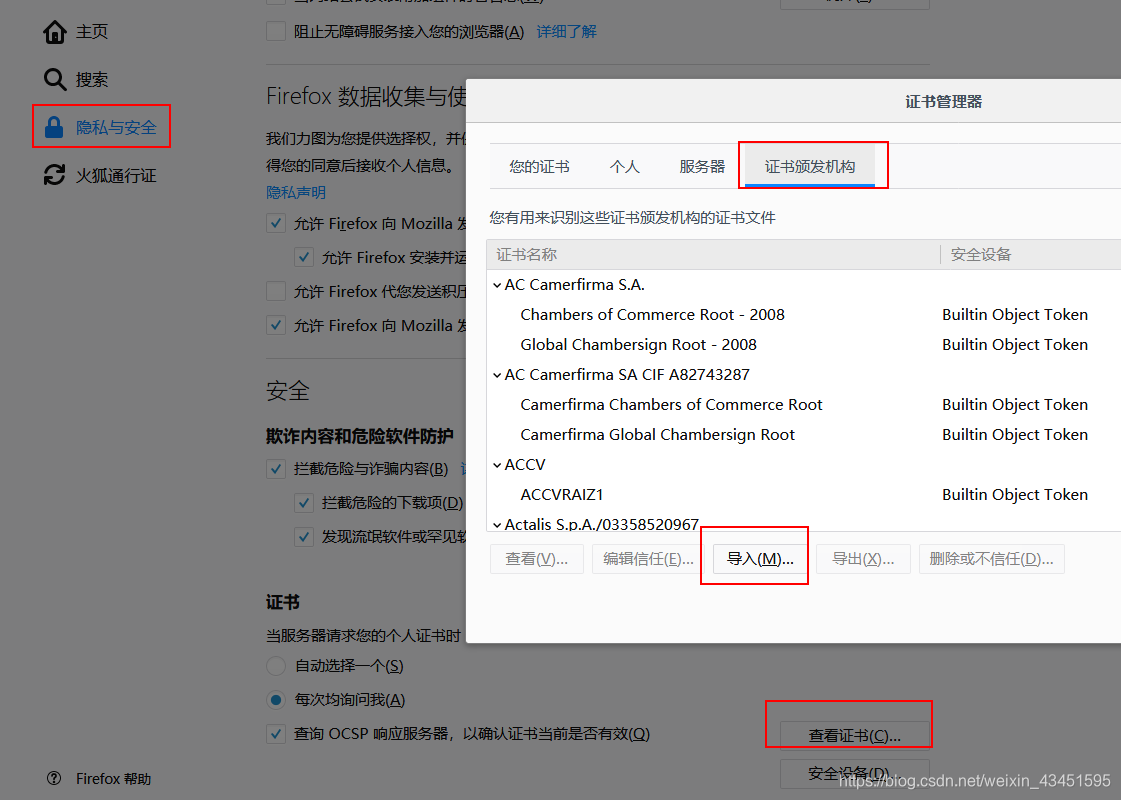
Task: Collapse AC Camerfirma SA CIF A82743287 group
Action: tap(497, 375)
